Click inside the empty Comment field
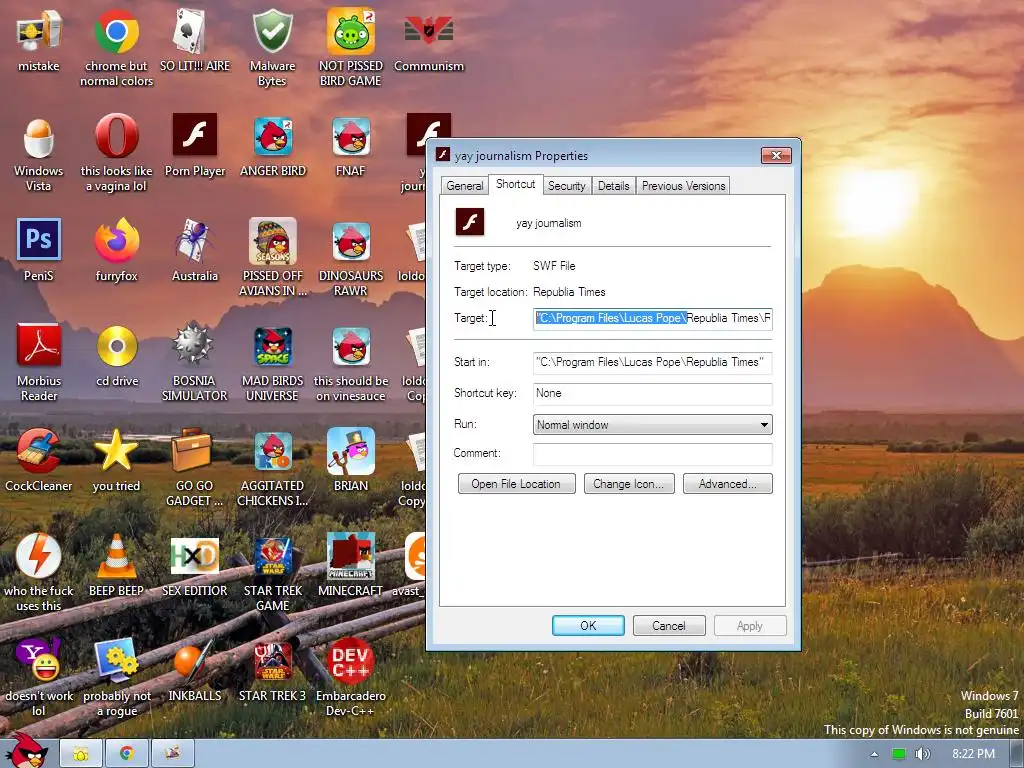The width and height of the screenshot is (1024, 768). pos(652,454)
